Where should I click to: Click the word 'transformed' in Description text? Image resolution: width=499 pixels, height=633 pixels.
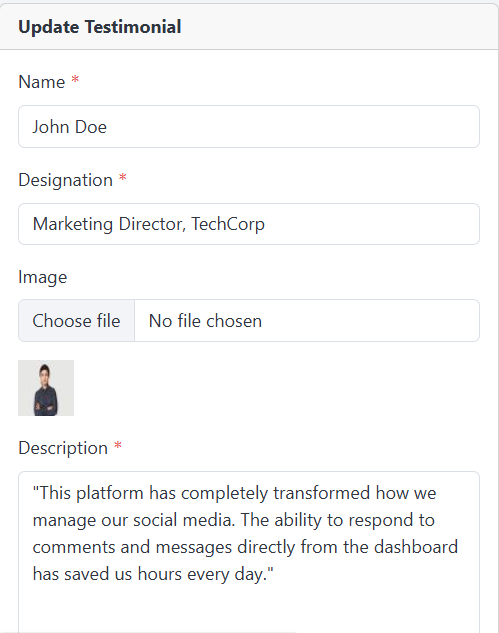click(321, 493)
